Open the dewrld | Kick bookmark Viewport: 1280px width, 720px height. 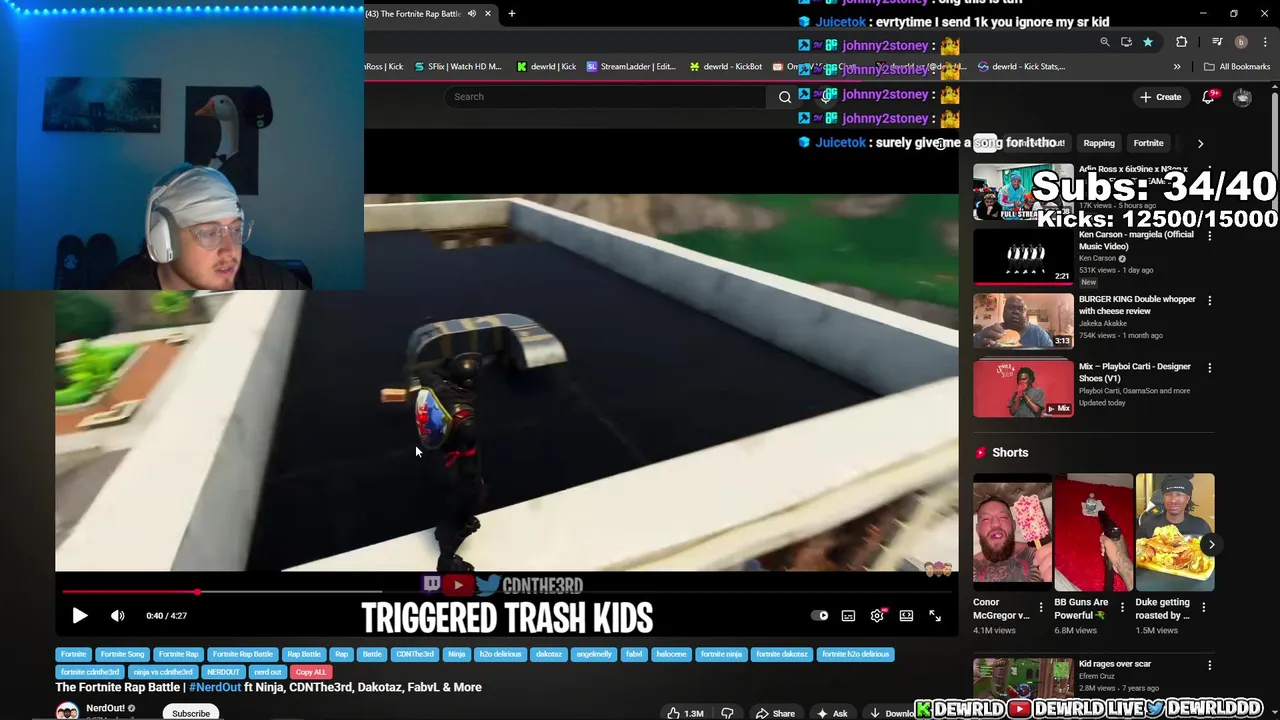[x=546, y=67]
